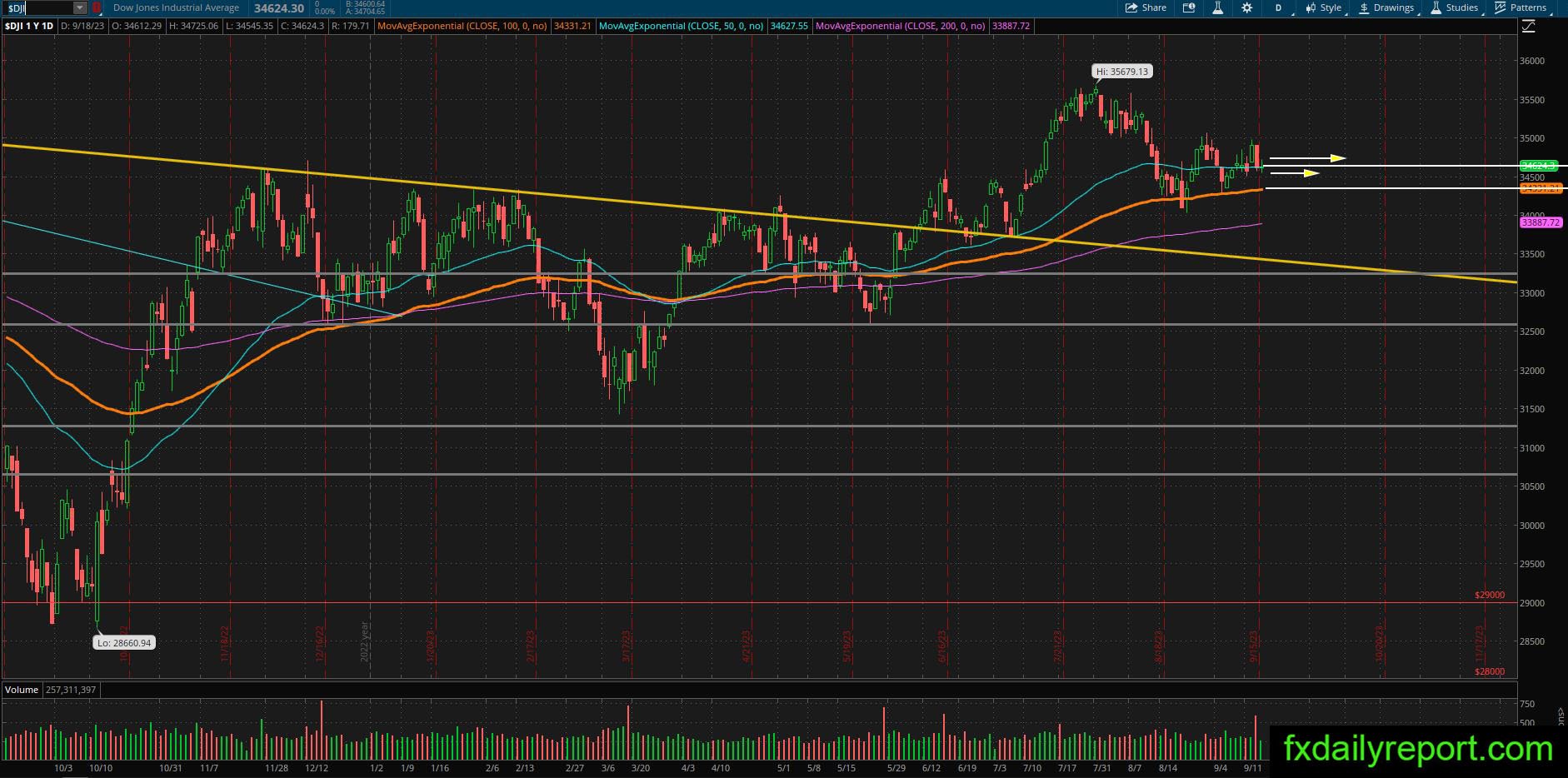Click the $29000 price level label
1568x778 pixels.
point(1490,596)
